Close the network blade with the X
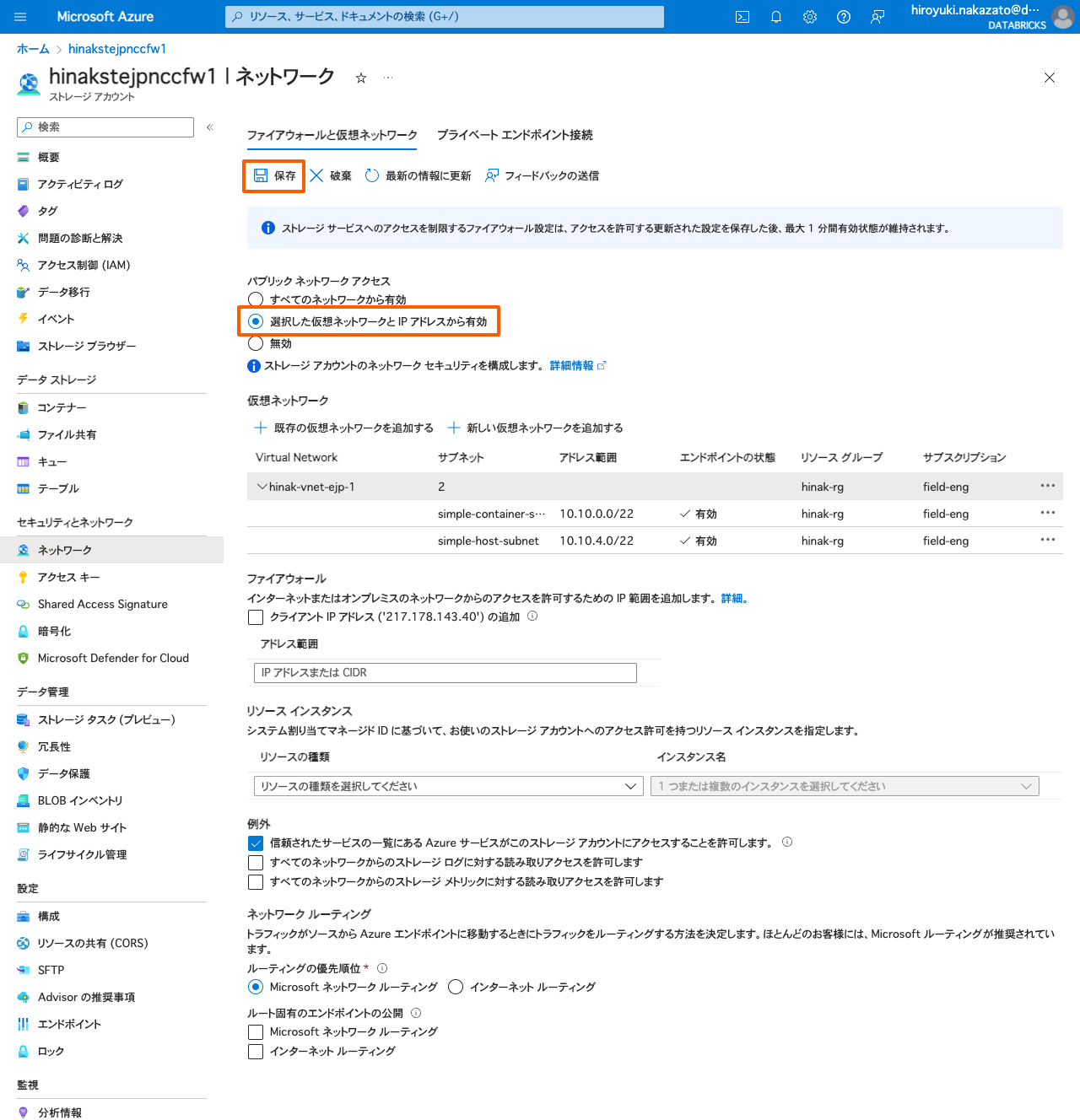 point(1050,78)
